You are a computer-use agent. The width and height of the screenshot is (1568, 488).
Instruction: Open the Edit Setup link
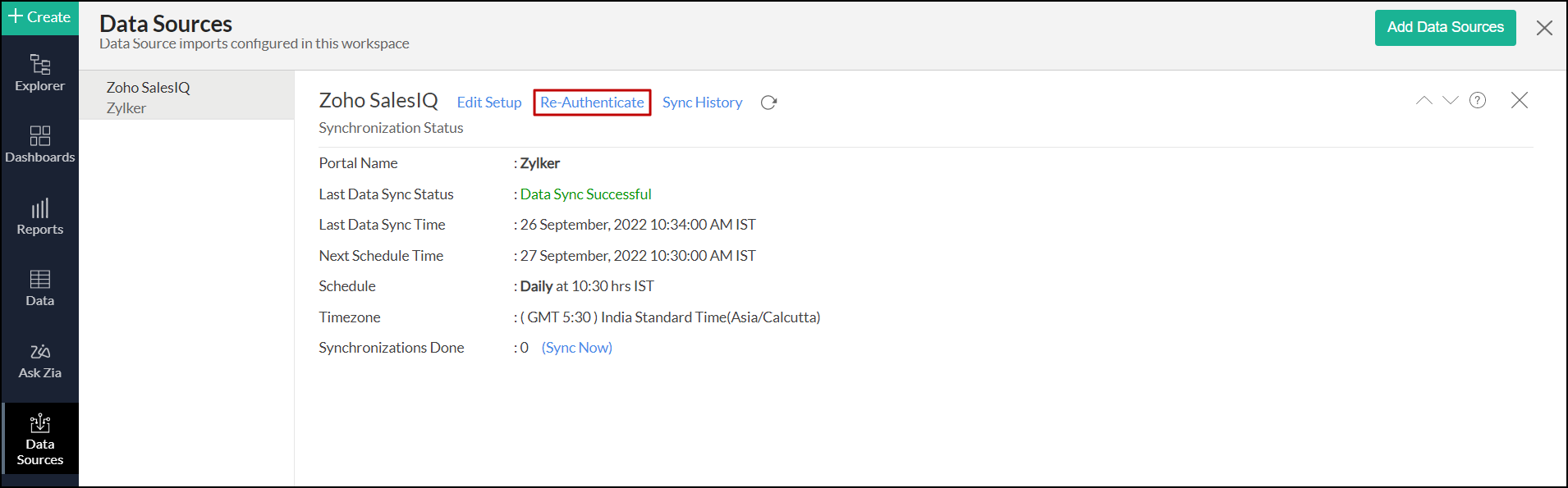[x=489, y=103]
